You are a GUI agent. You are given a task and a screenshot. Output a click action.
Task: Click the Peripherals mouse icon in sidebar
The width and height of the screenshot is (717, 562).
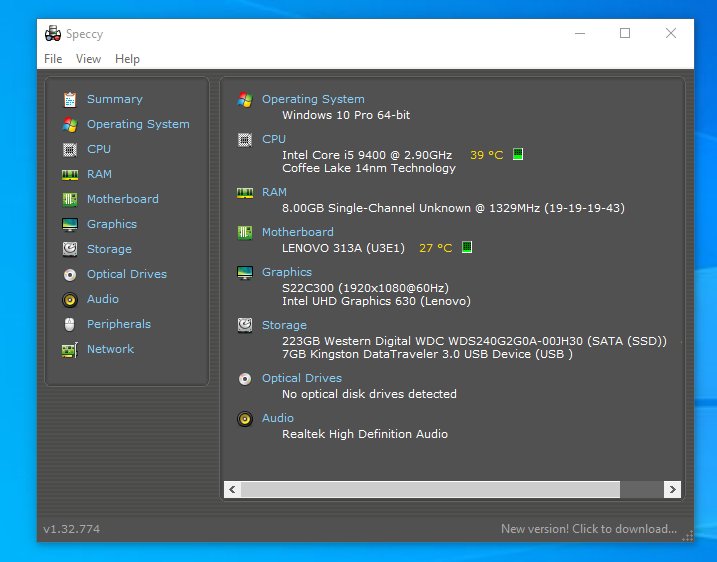click(x=70, y=324)
